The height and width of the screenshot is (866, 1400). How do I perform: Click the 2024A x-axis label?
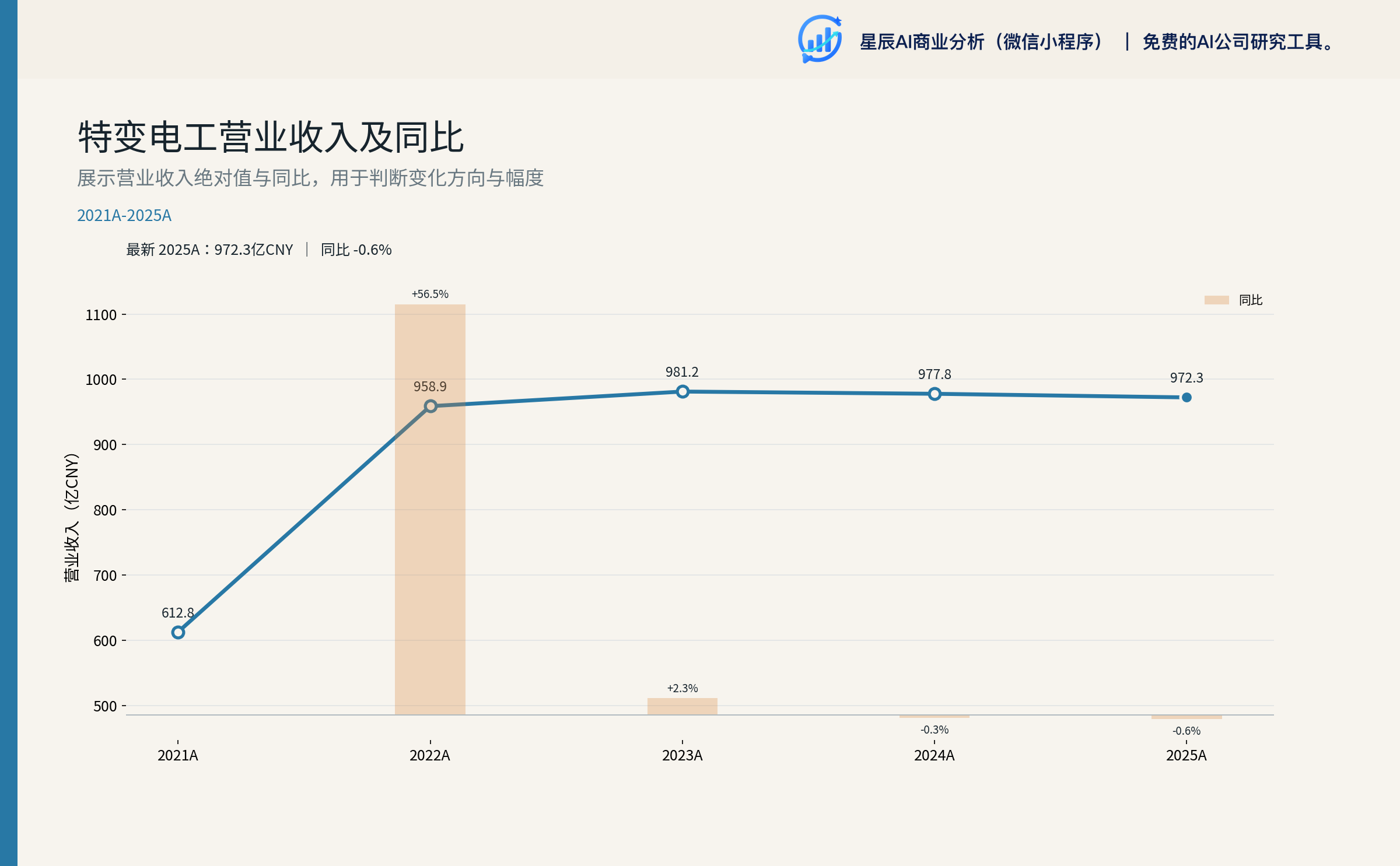coord(935,755)
